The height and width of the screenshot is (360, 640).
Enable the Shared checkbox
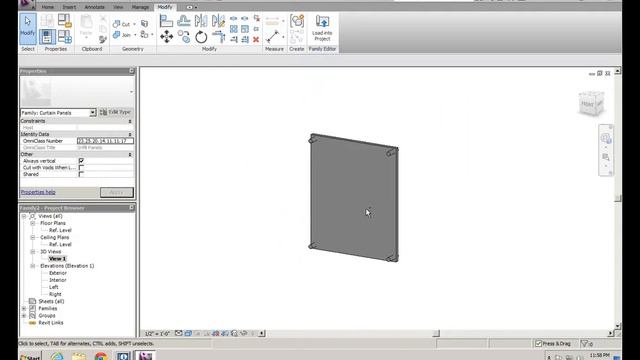[x=81, y=174]
